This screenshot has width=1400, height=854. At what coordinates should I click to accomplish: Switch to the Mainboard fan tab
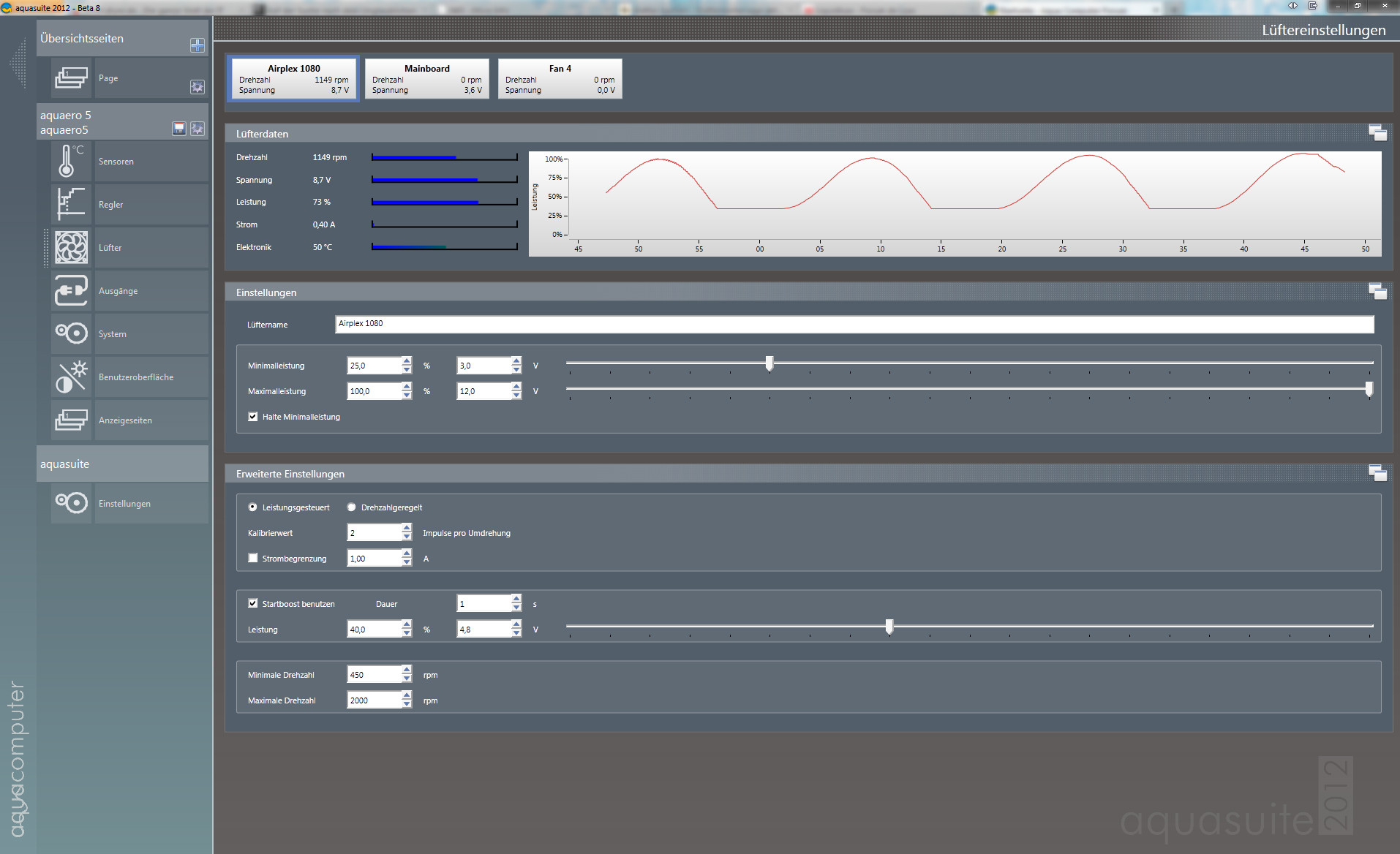point(426,79)
